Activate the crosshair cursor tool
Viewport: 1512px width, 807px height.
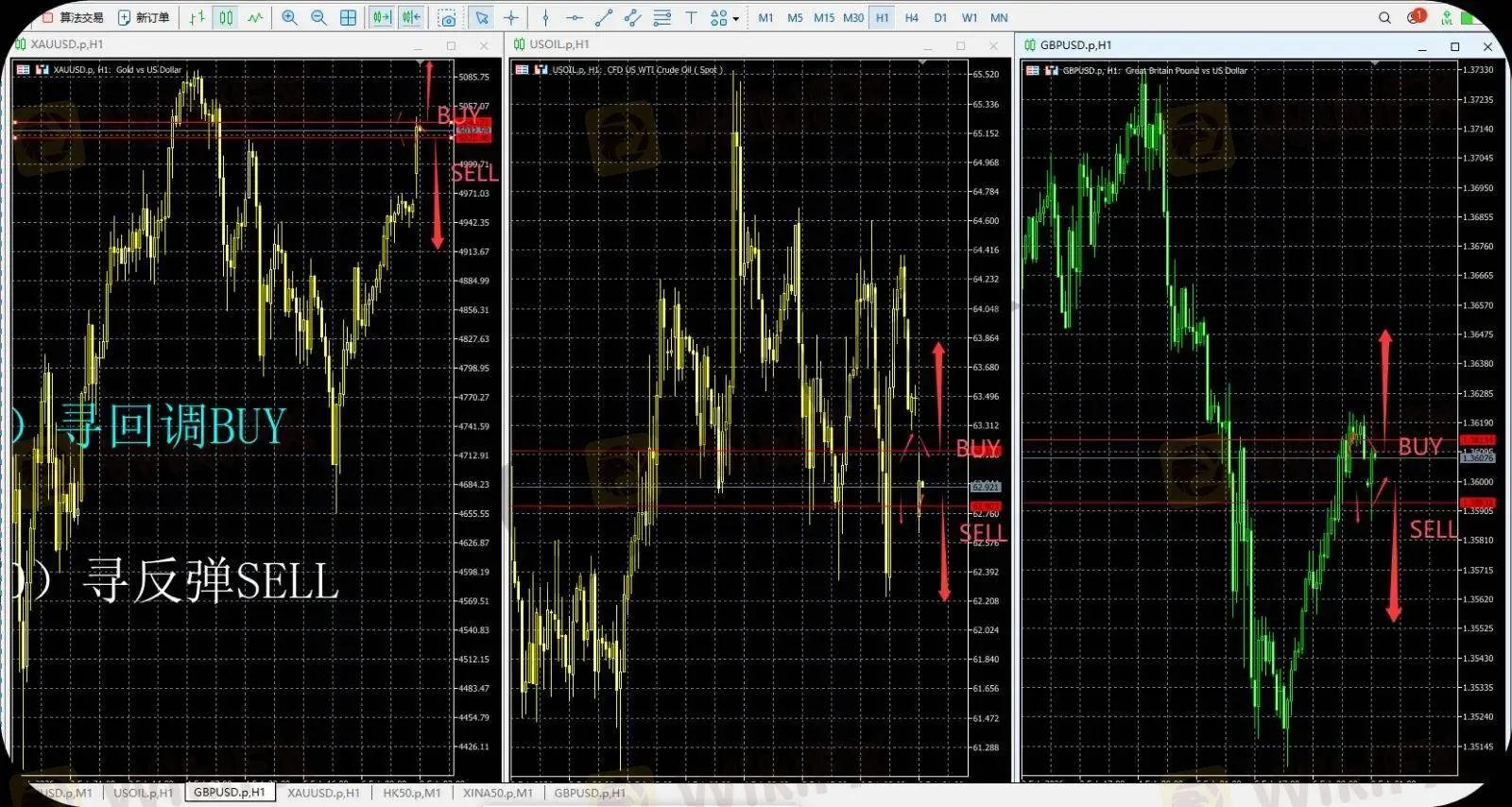511,18
